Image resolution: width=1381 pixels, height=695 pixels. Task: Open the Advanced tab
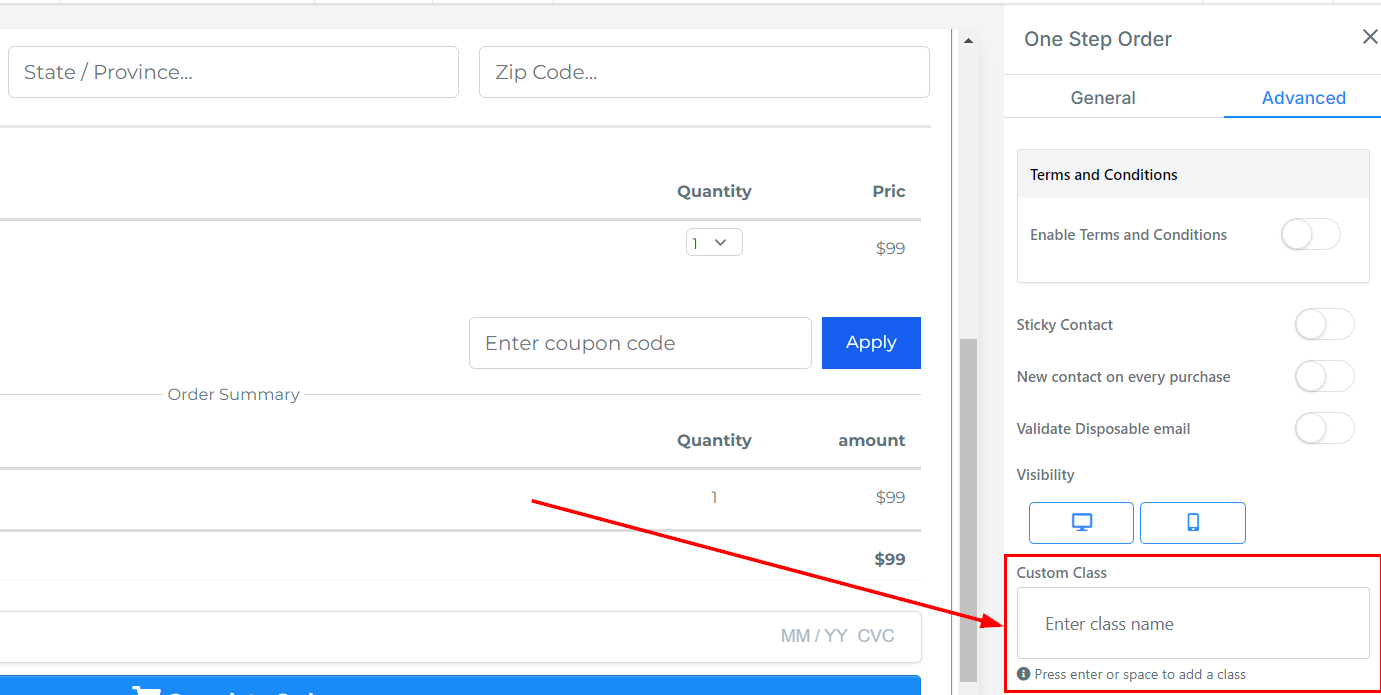coord(1303,98)
